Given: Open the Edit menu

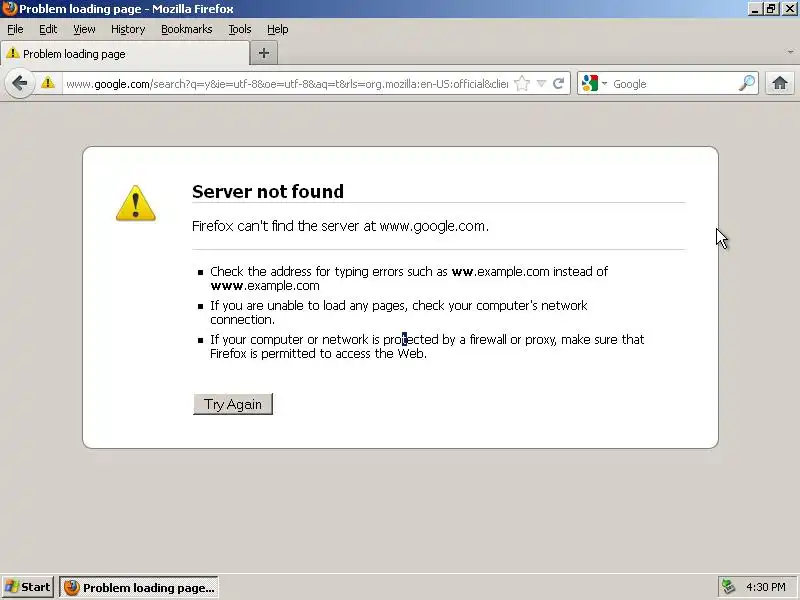Looking at the screenshot, I should click(48, 30).
